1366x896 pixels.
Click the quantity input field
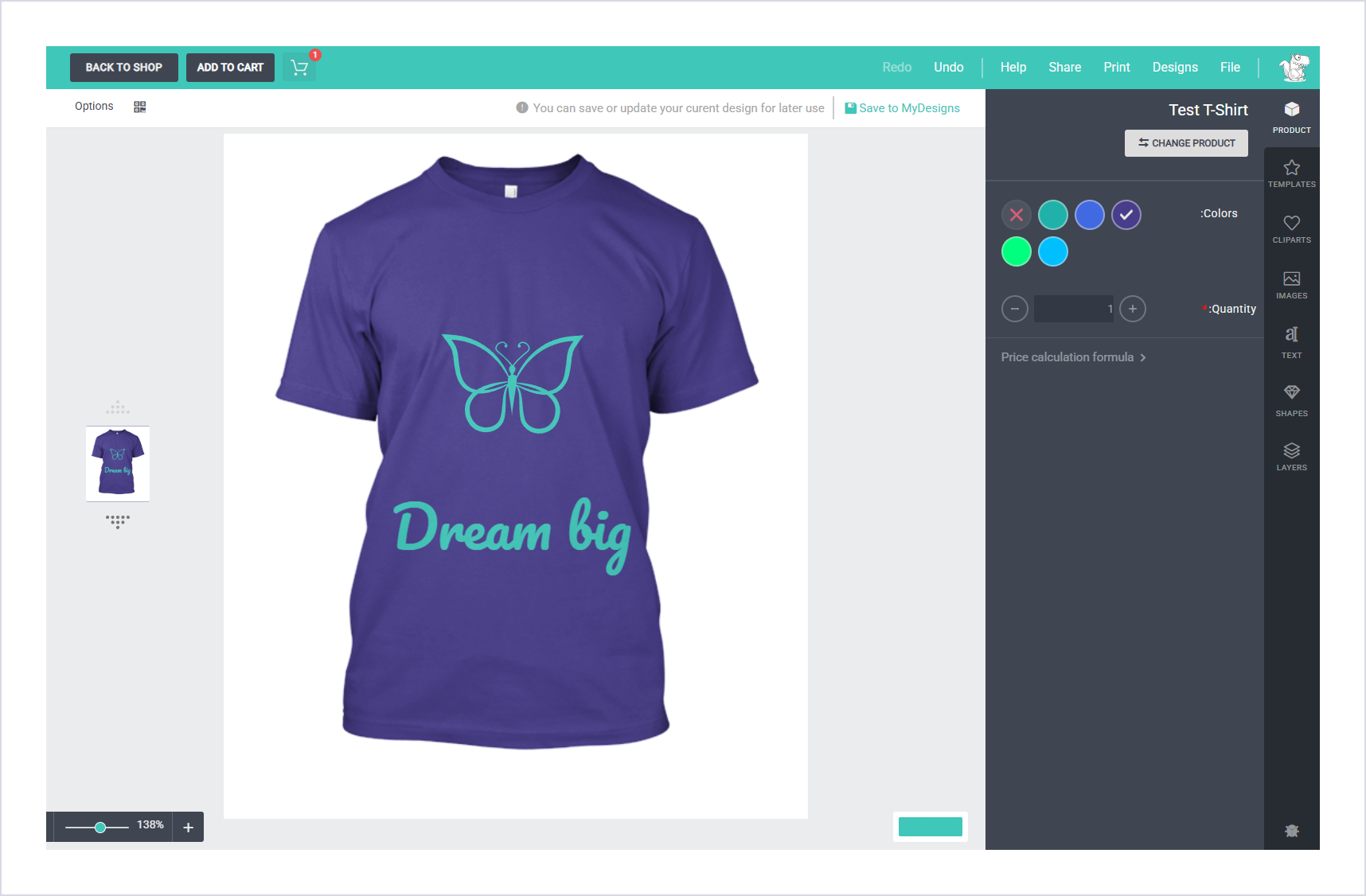pyautogui.click(x=1074, y=309)
